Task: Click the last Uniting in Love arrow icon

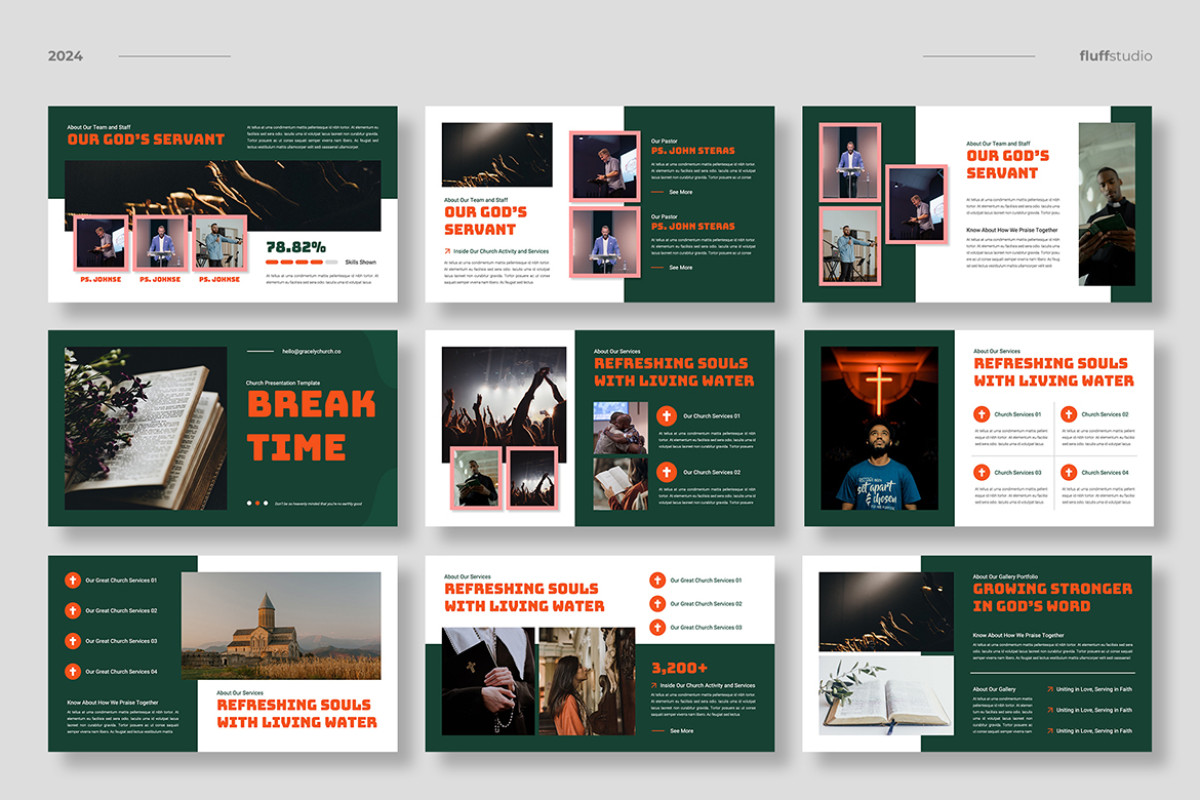Action: [1050, 731]
